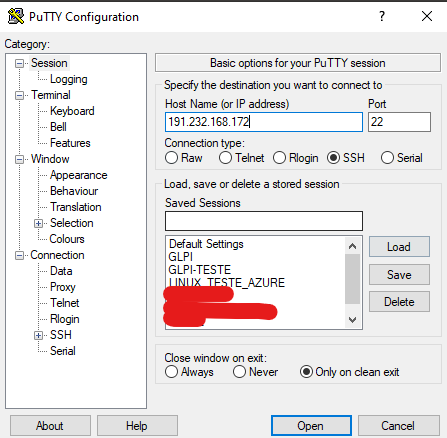447x438 pixels.
Task: Click the saved sessions scrollbar thumb
Action: [352, 279]
